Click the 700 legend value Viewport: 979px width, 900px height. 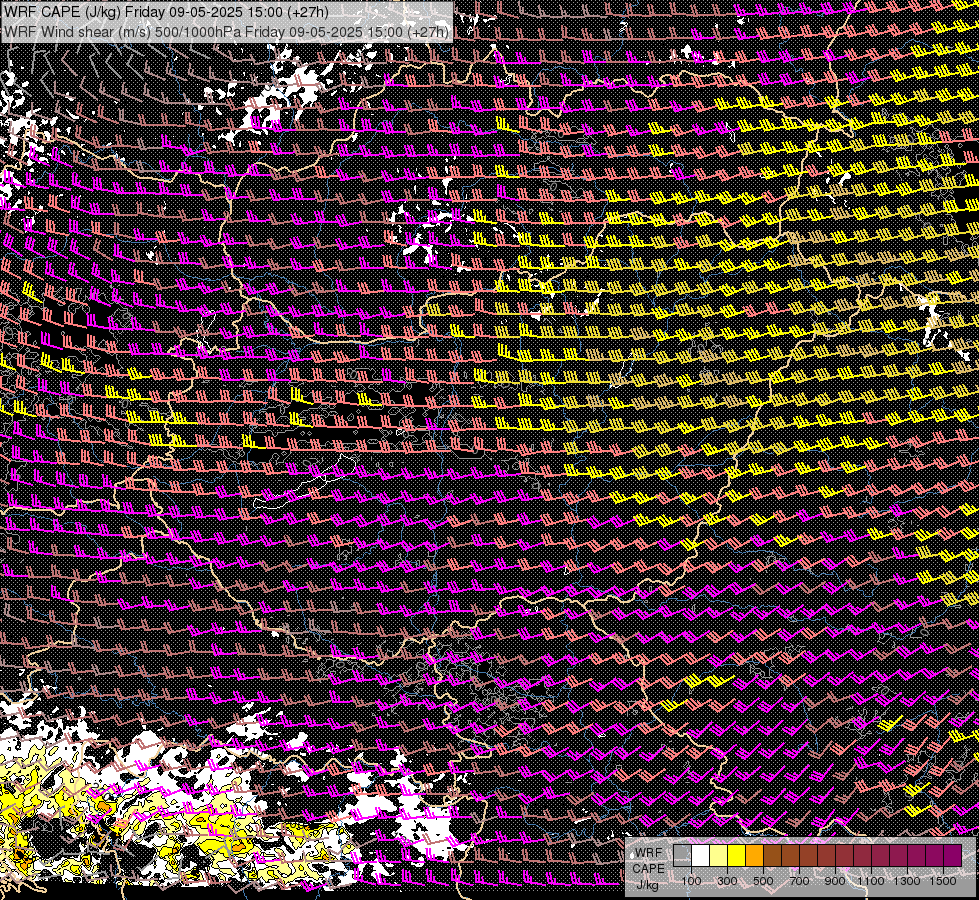pos(800,881)
